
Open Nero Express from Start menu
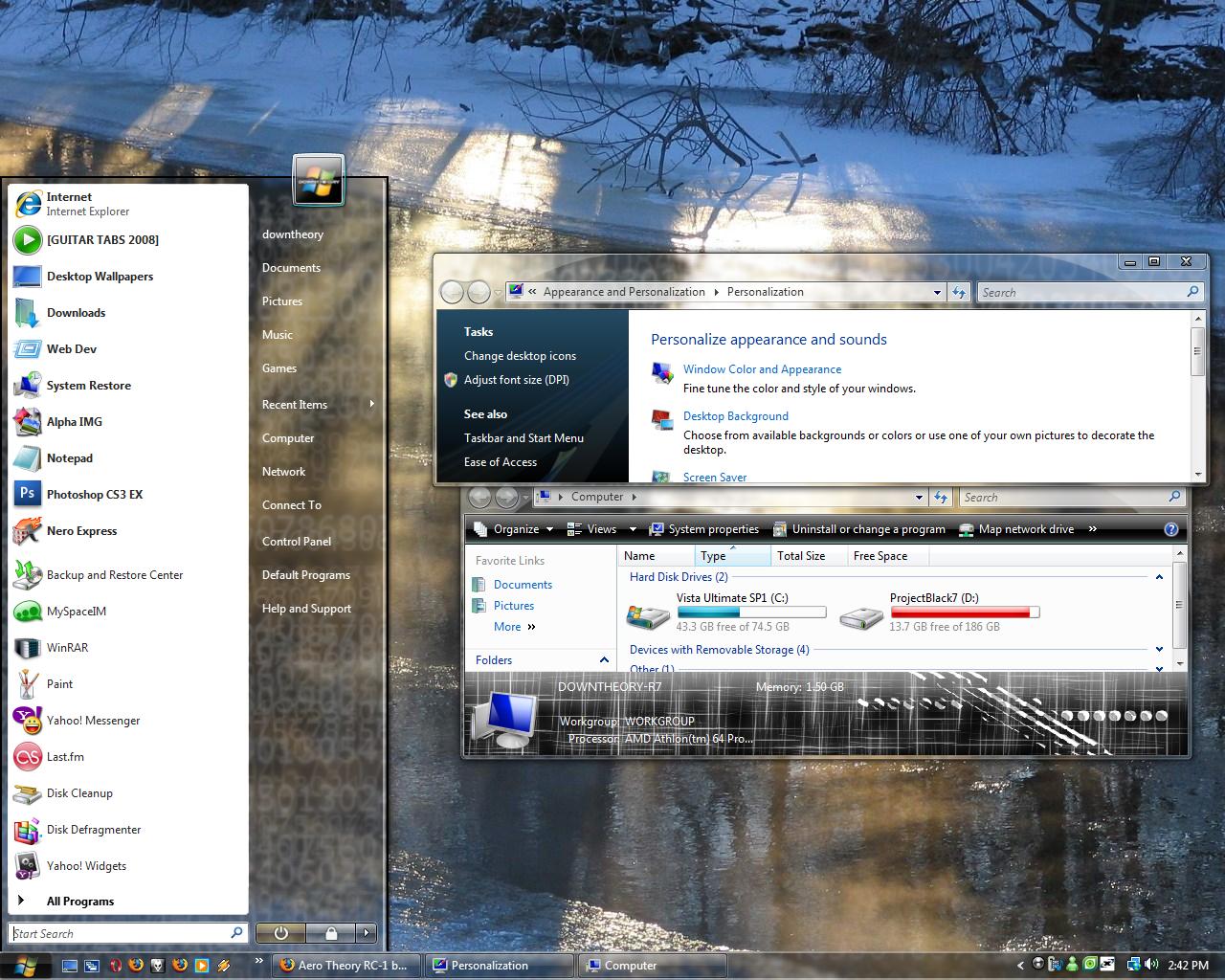click(127, 531)
